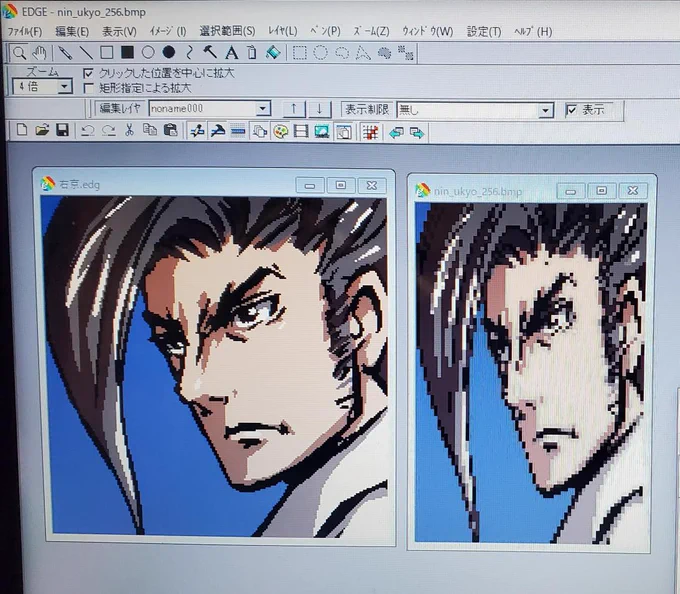This screenshot has width=680, height=594.
Task: Select the magnifier zoom tool
Action: click(x=19, y=53)
